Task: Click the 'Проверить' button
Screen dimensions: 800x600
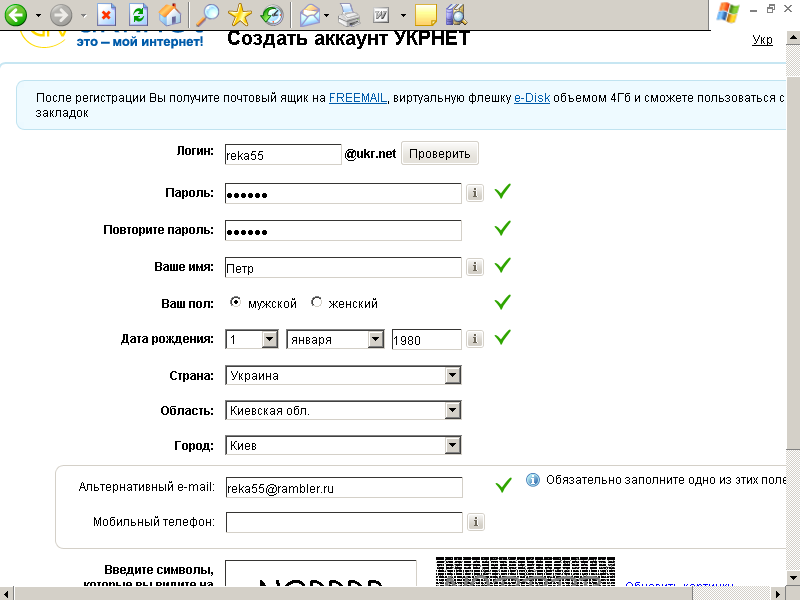Action: tap(440, 154)
